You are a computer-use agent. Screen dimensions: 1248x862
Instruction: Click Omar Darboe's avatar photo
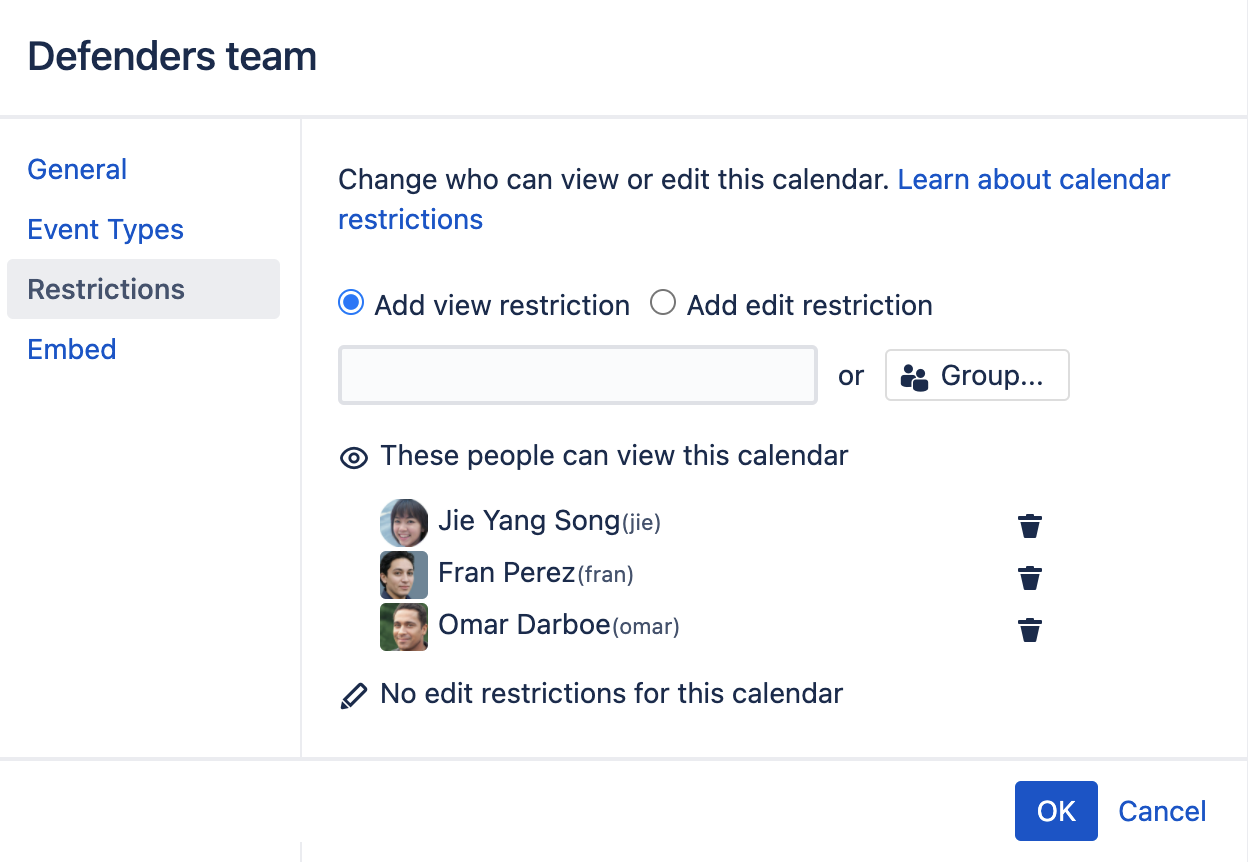[404, 627]
